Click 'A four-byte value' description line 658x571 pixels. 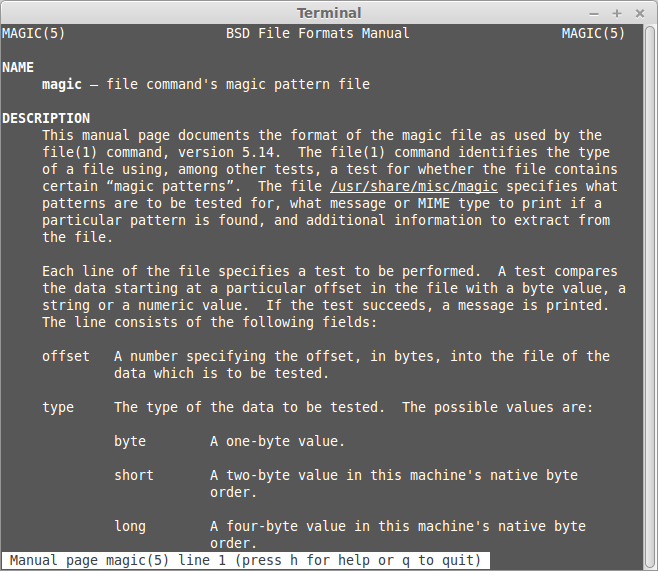tap(398, 526)
